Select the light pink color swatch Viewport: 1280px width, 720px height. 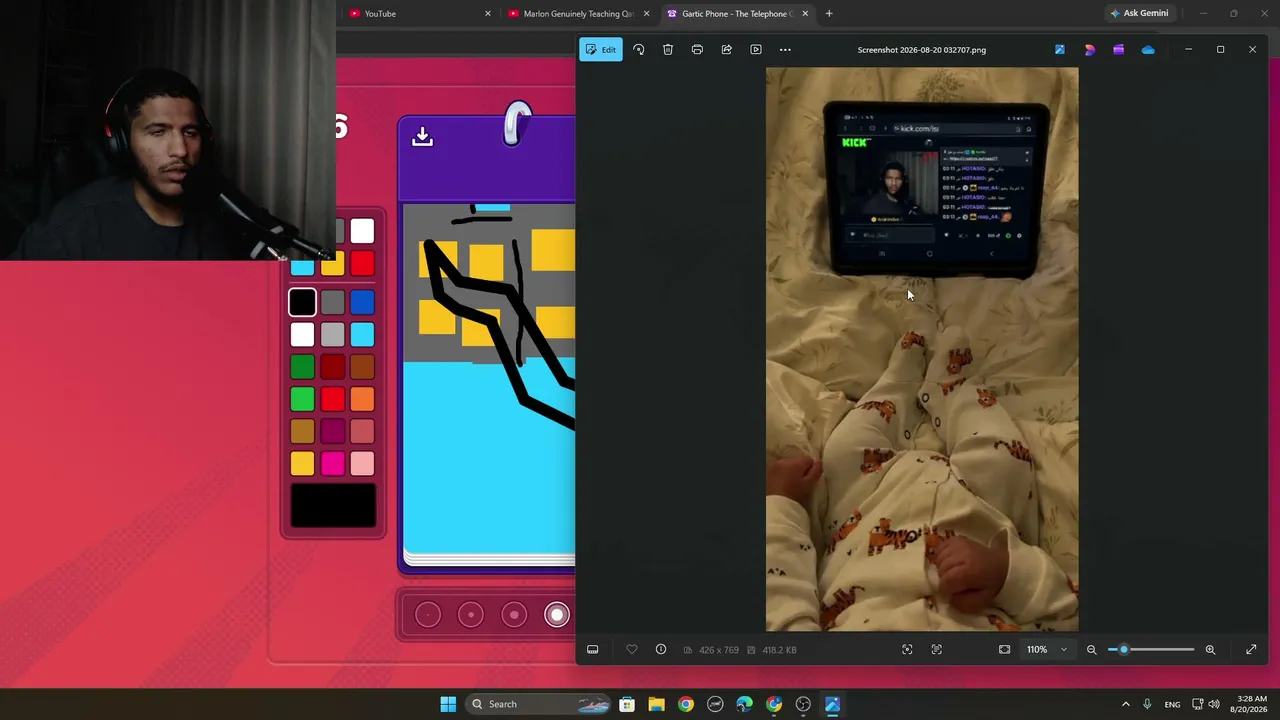(363, 463)
